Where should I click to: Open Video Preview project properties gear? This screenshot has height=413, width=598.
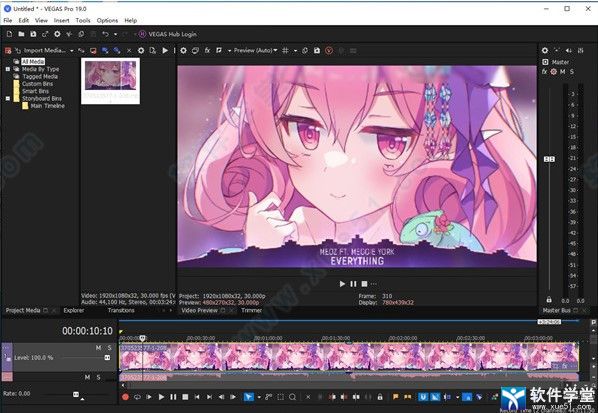pos(183,50)
